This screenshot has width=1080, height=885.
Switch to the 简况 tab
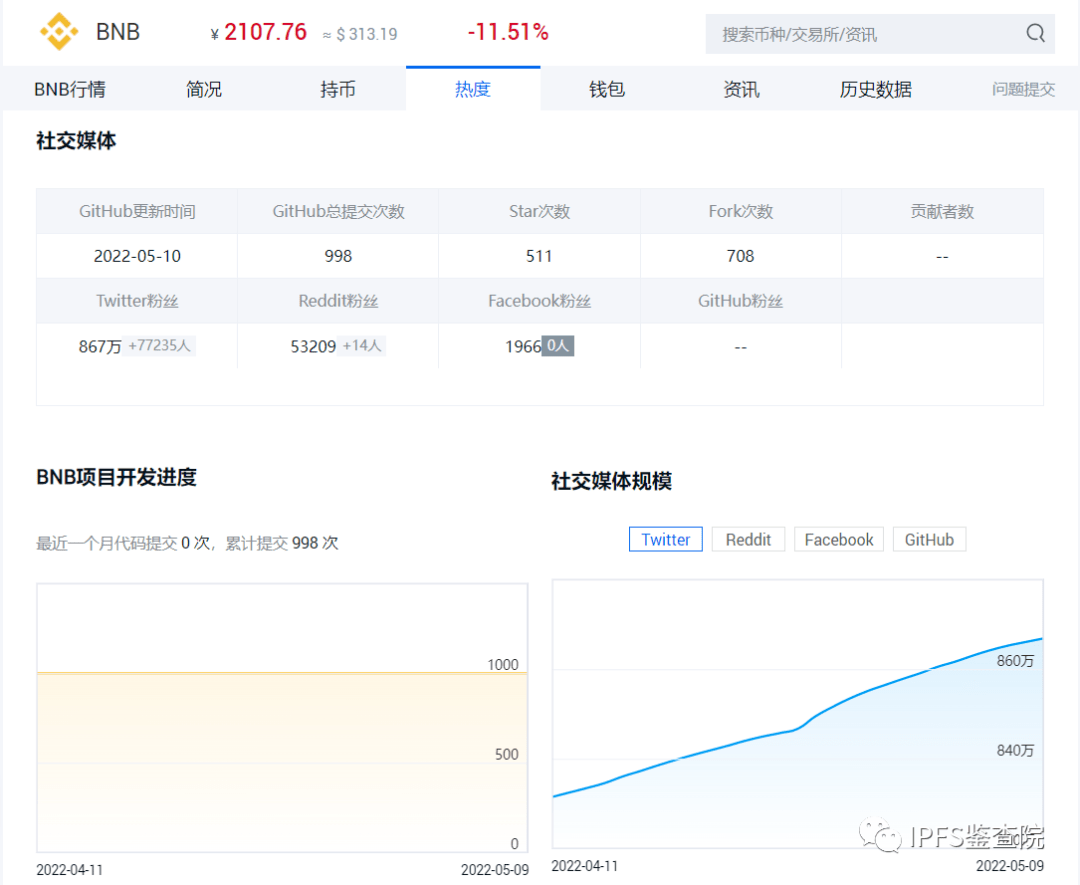(204, 89)
